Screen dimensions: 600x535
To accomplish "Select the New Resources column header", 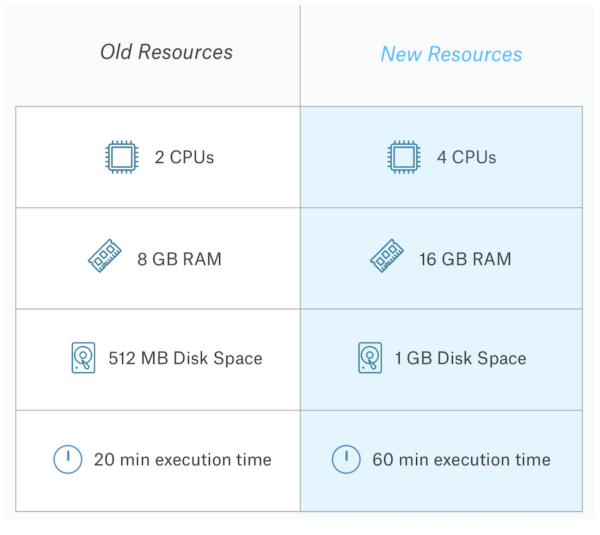I will pyautogui.click(x=451, y=54).
